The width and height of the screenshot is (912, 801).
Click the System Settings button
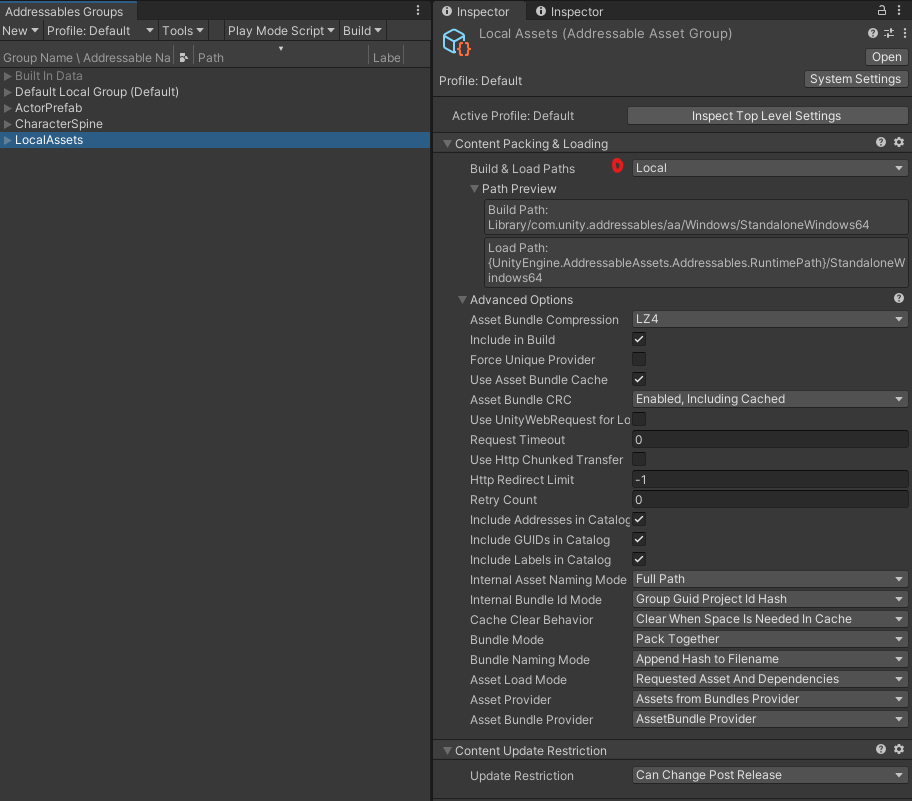pos(855,79)
